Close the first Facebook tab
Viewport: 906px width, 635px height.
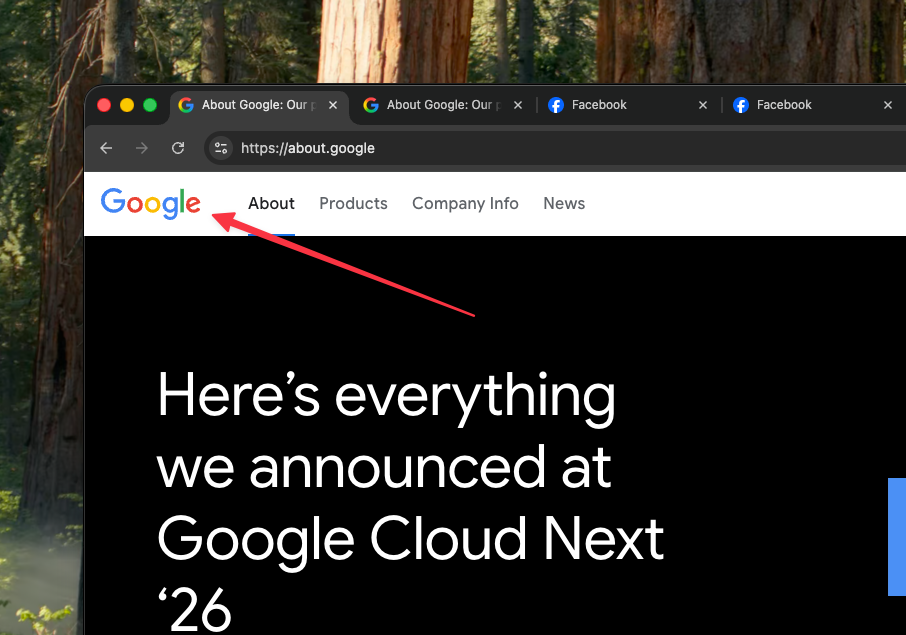(703, 105)
